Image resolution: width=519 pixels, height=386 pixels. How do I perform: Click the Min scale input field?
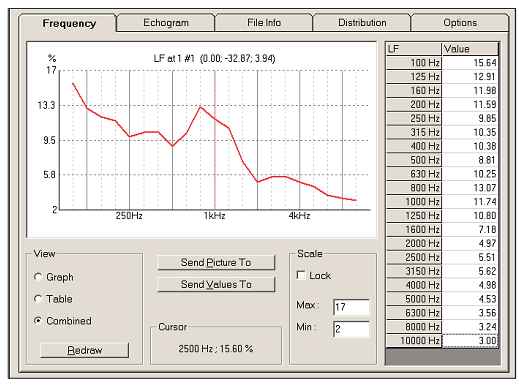tap(351, 329)
